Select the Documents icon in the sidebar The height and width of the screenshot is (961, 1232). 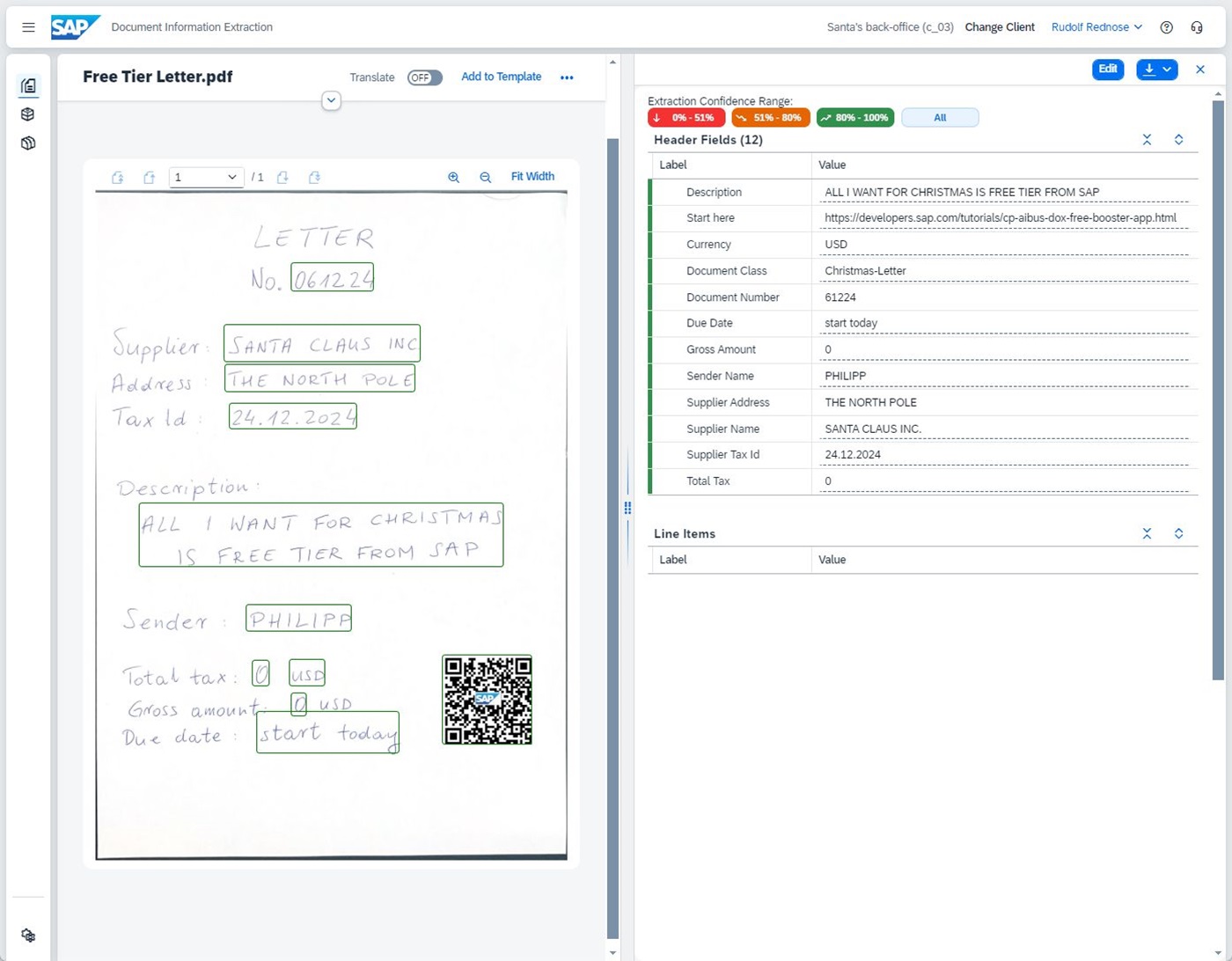coord(28,85)
